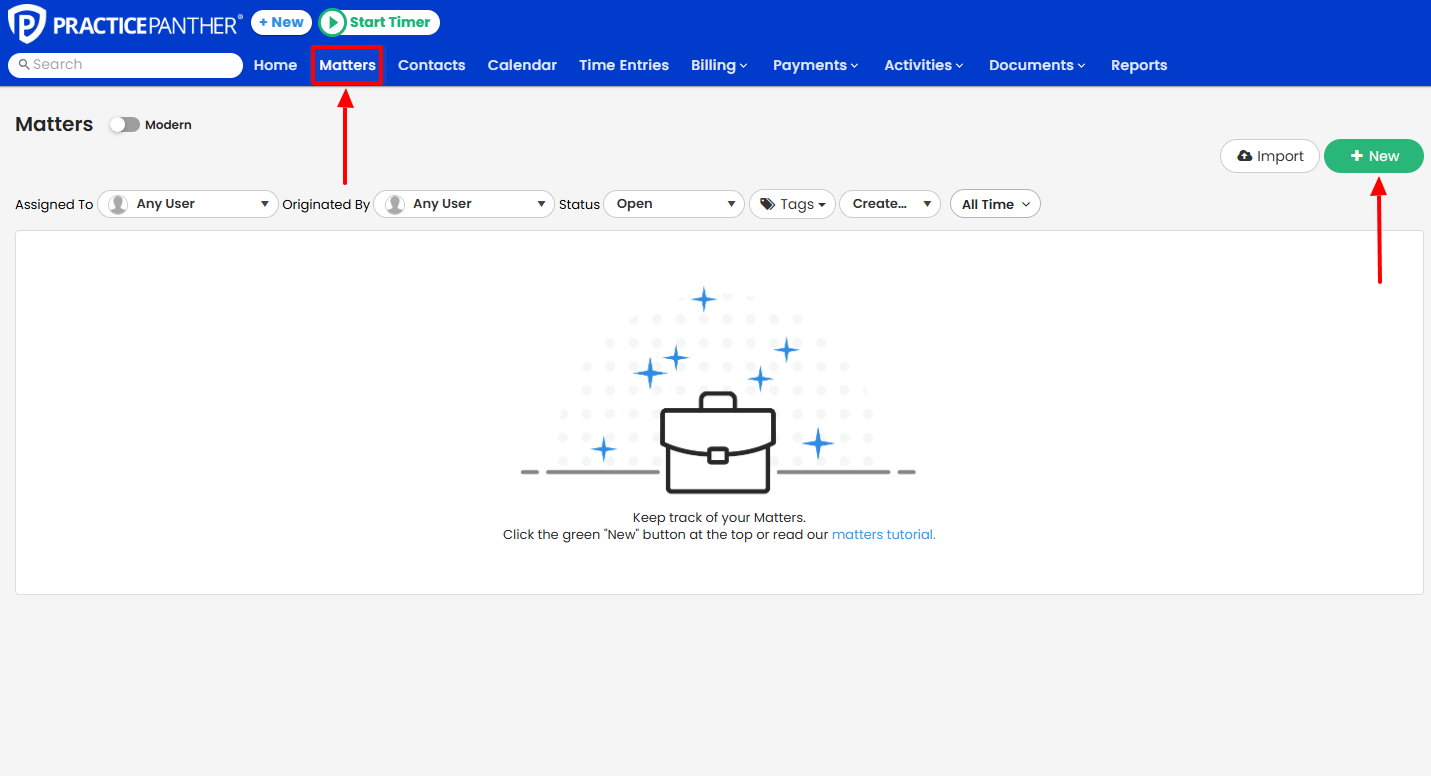
Task: Enable Modern mode next to Matters heading
Action: click(124, 124)
